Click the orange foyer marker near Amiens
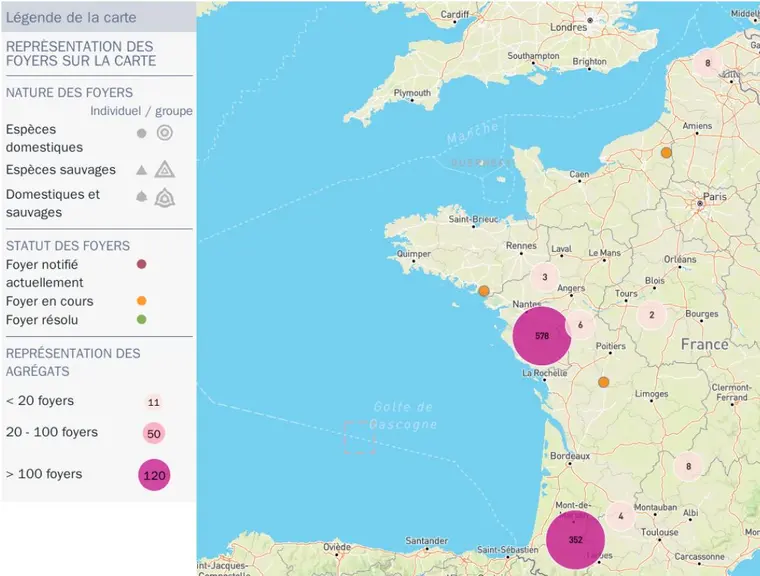760x576 pixels. pos(666,153)
